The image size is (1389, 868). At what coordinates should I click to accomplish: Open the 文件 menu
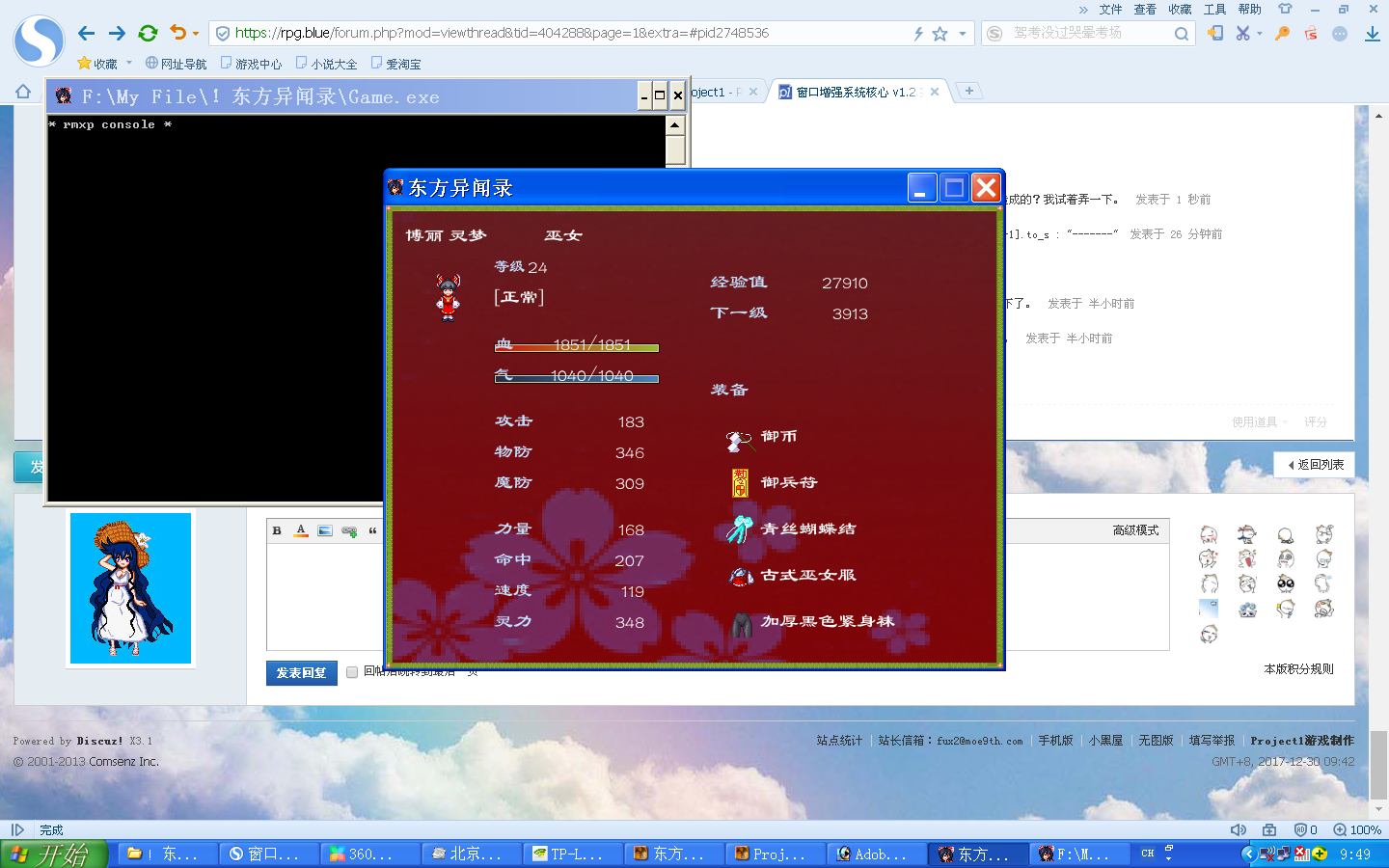(1110, 10)
